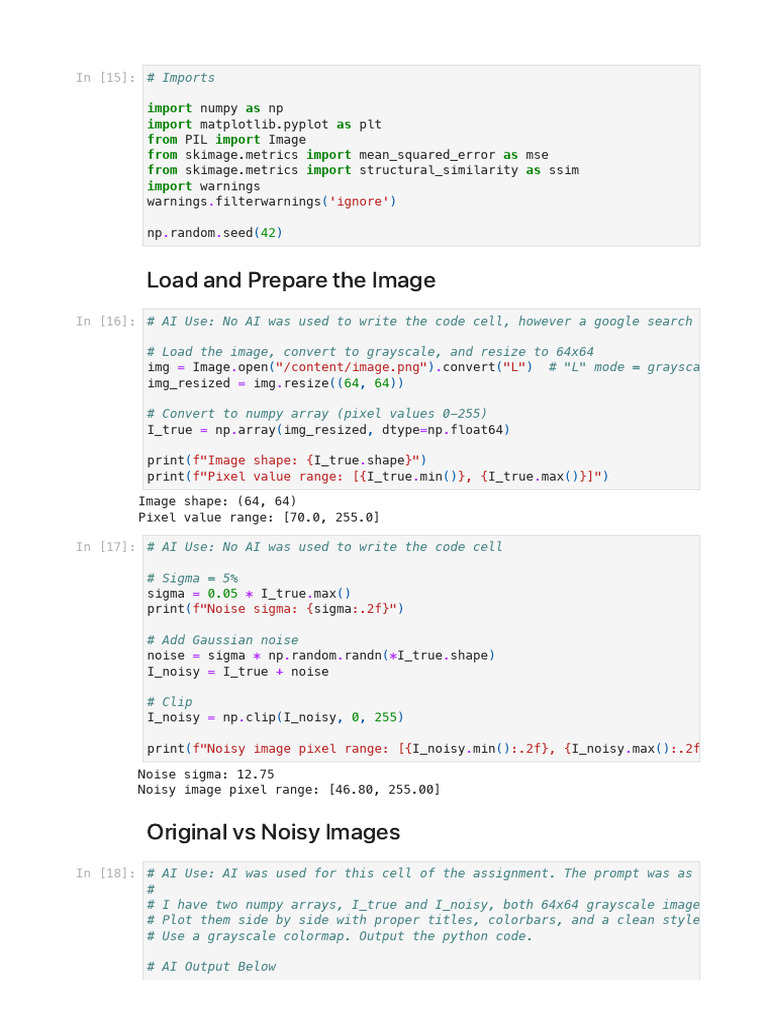This screenshot has width=768, height=1024.
Task: Click the print Pixel value range line
Action: (x=377, y=476)
